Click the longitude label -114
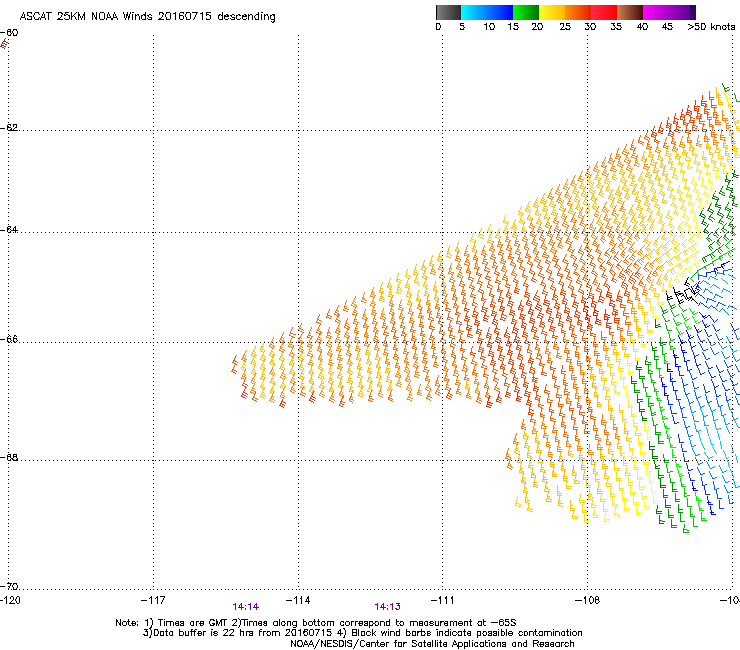 pos(298,600)
